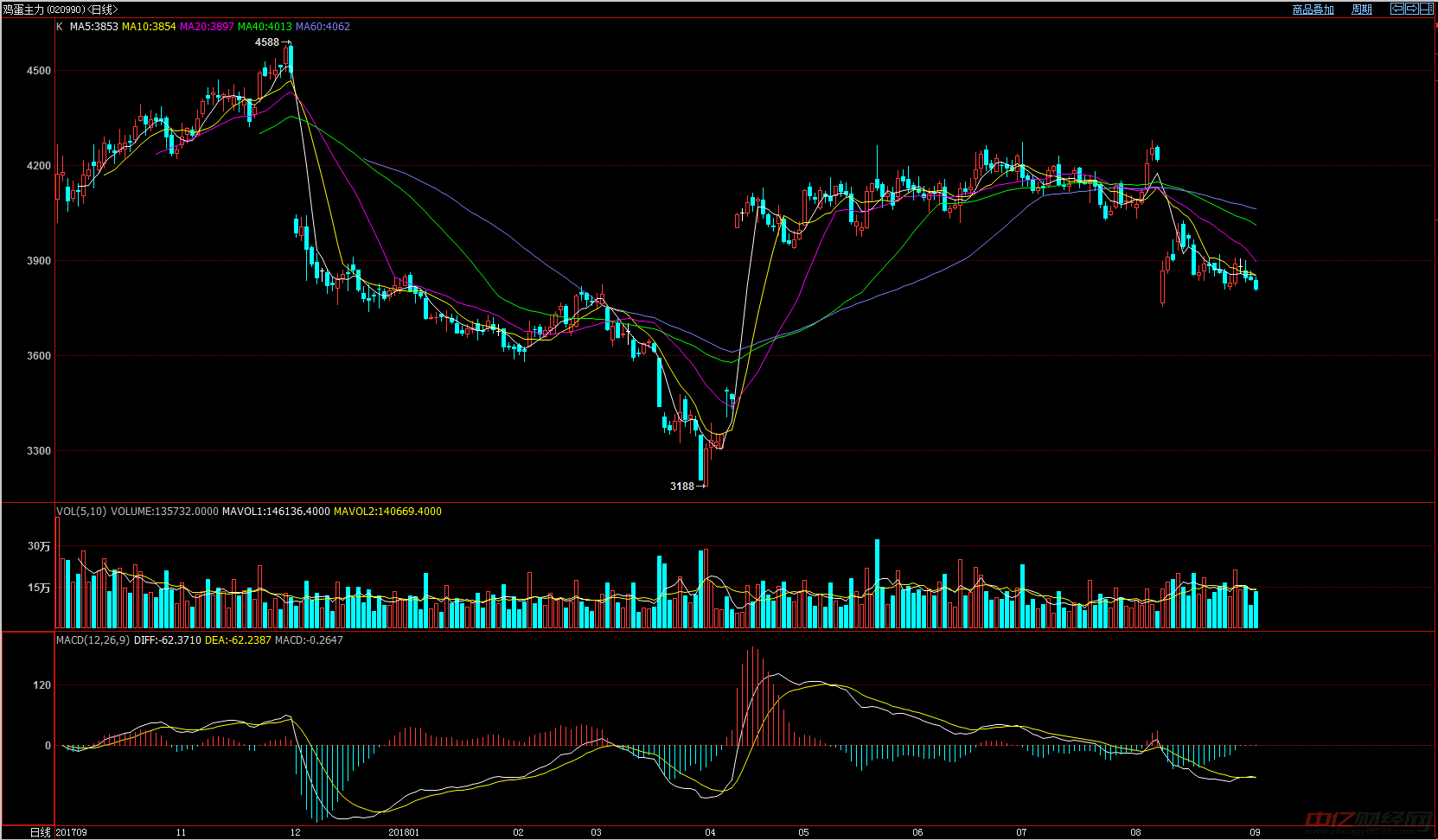
Task: Click the 09 month label on the date axis
Action: point(1255,832)
